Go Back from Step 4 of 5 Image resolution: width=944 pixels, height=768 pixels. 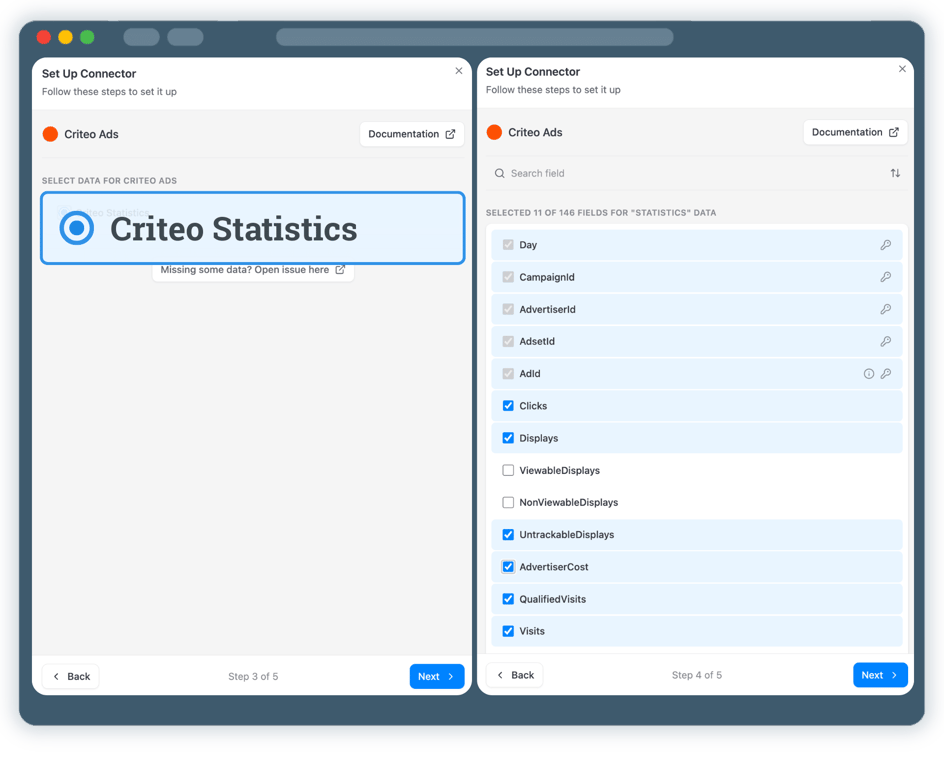(515, 675)
